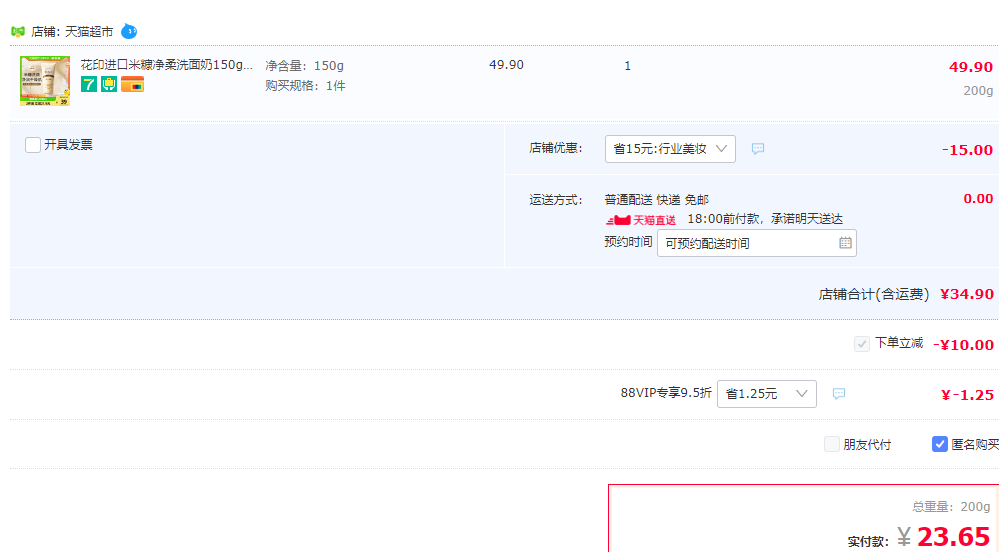Click the unit price 49.90 in black

507,65
